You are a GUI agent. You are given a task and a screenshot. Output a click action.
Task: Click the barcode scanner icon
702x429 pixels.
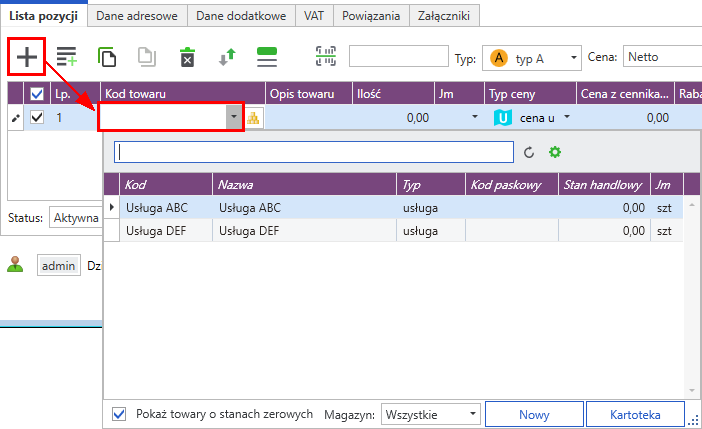click(x=325, y=56)
